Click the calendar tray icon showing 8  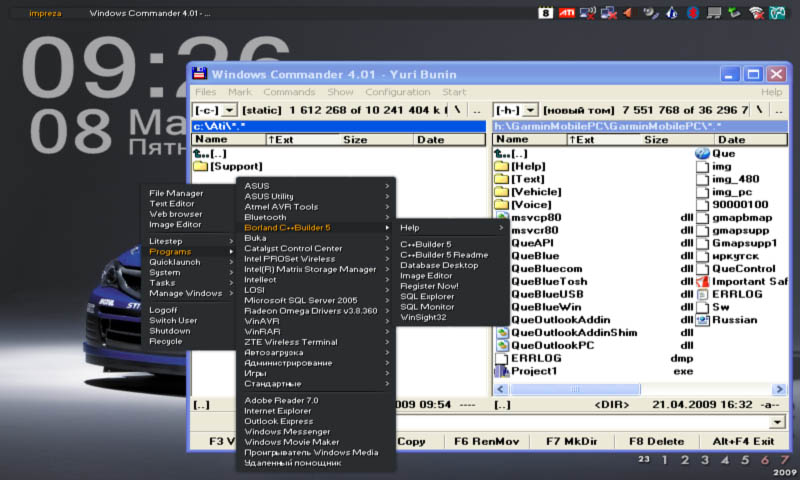pos(545,13)
